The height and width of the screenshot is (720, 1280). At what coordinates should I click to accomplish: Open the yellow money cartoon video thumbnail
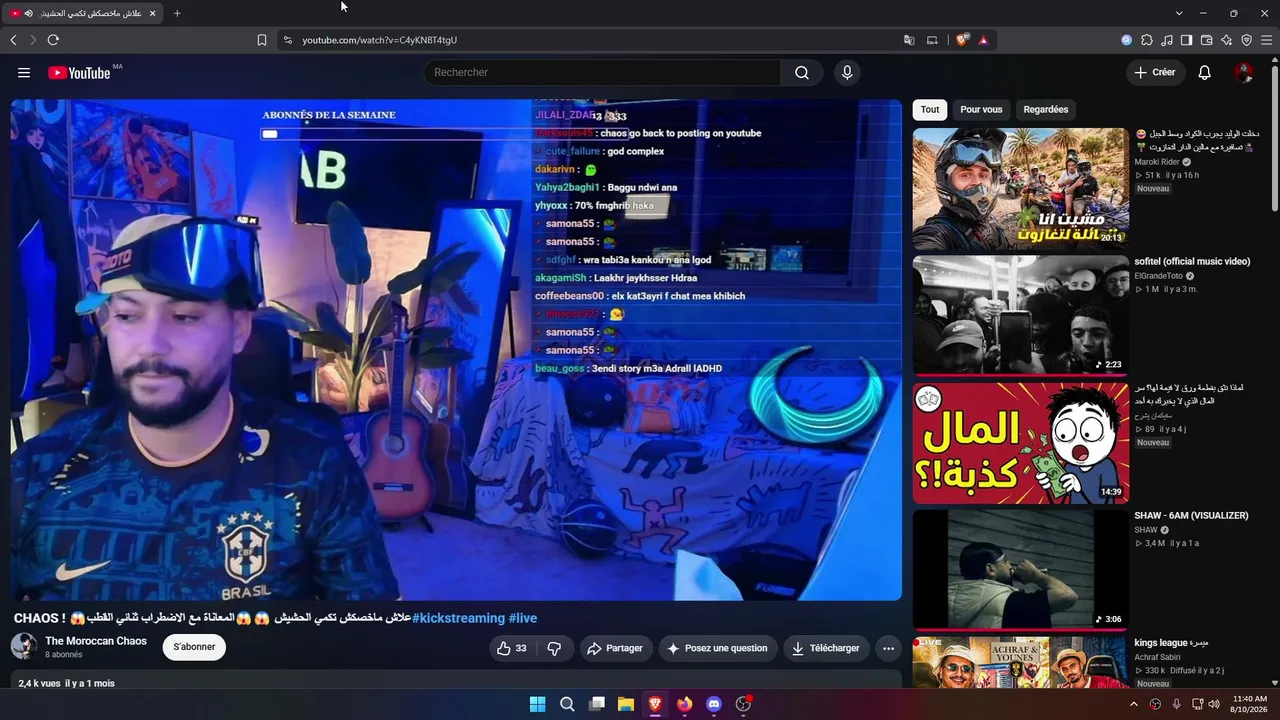[x=1020, y=443]
